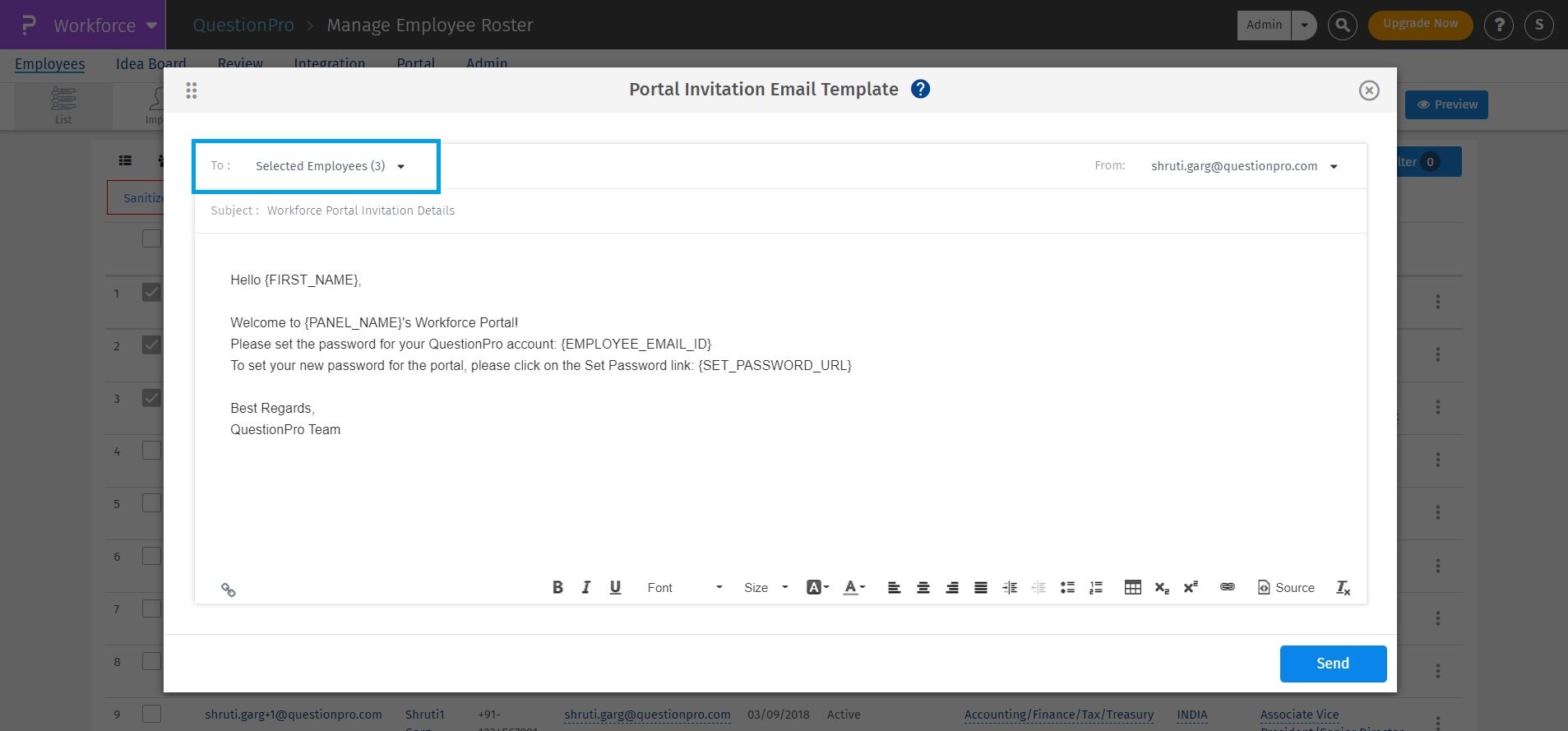Click the shruti.garg+1@questionpro.com email link

pyautogui.click(x=294, y=715)
